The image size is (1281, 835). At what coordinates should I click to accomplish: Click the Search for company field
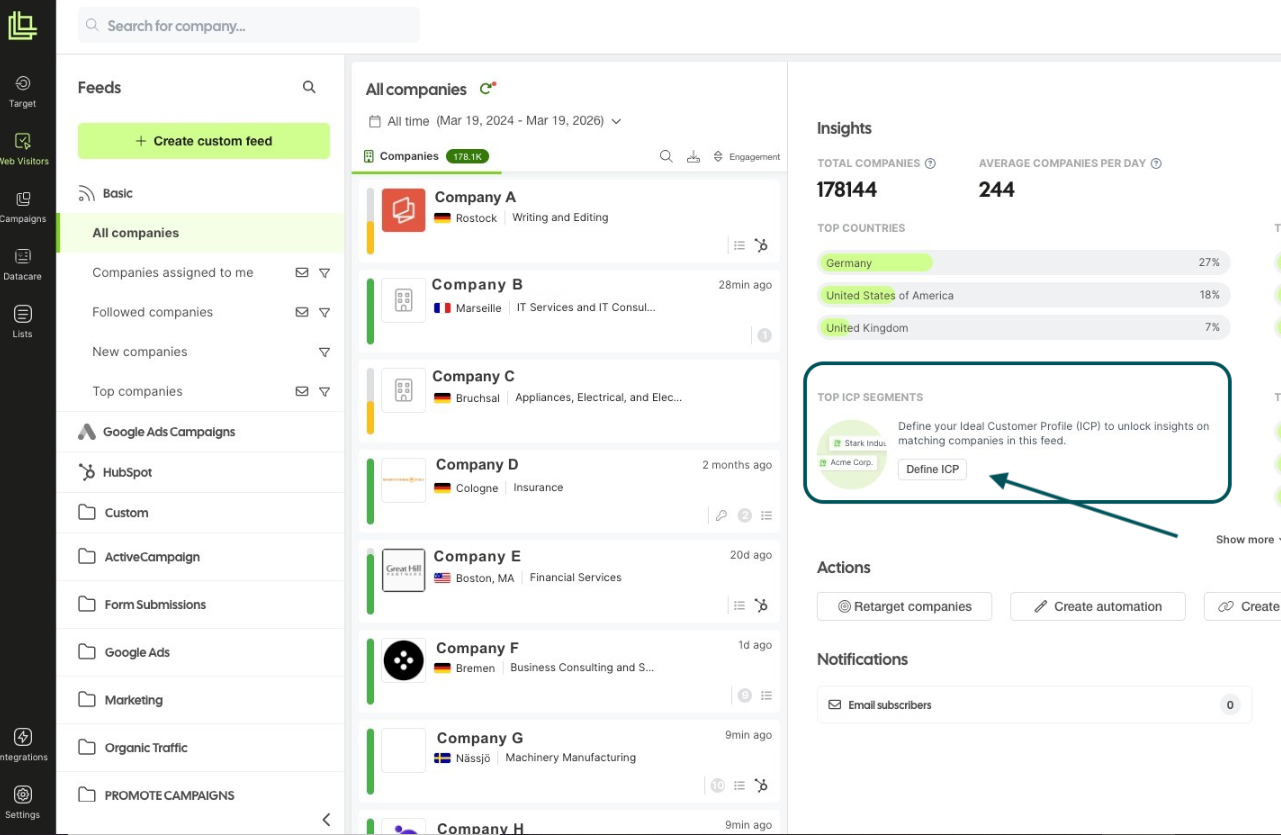coord(249,26)
